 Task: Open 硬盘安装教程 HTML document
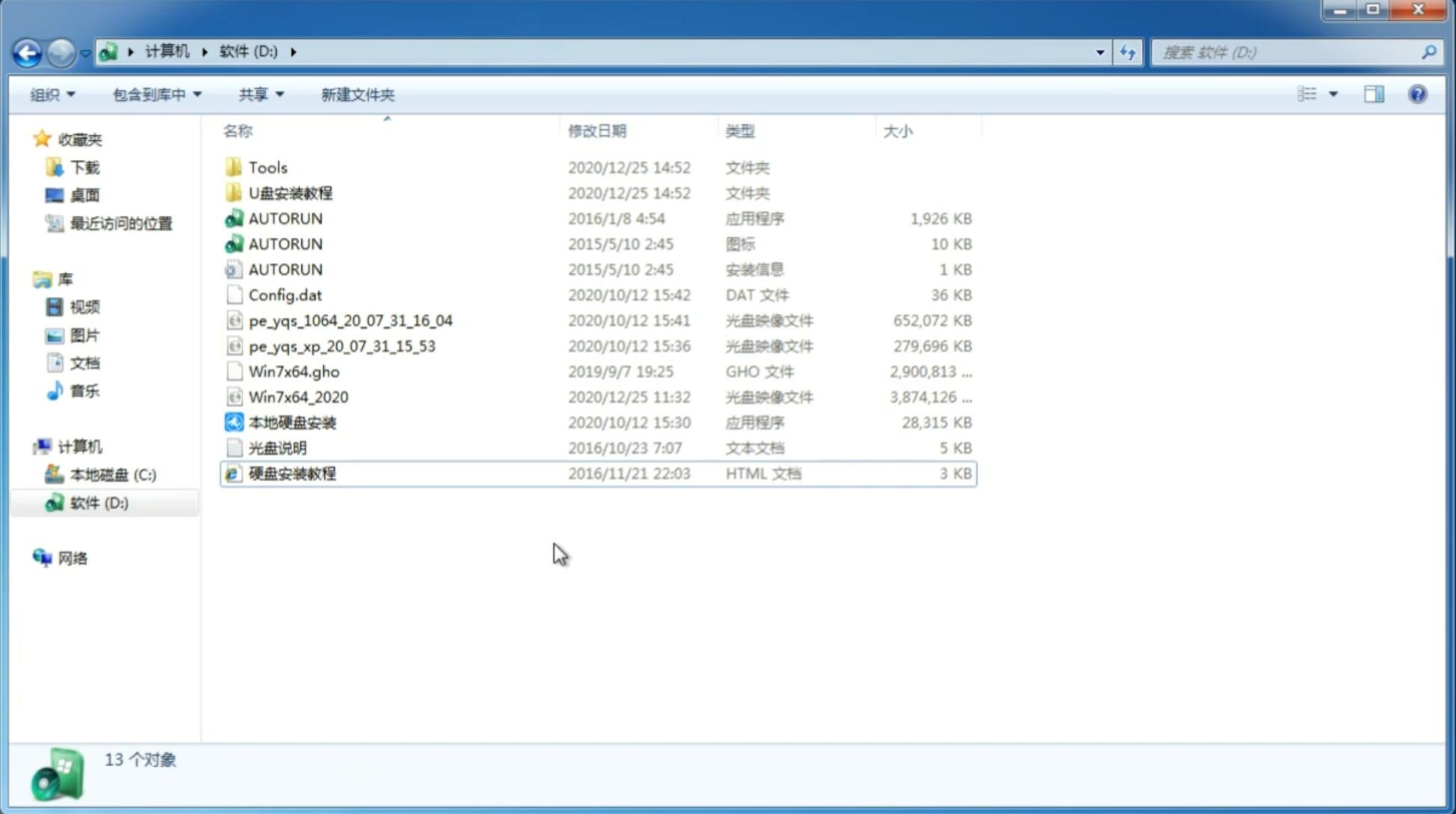pos(291,472)
